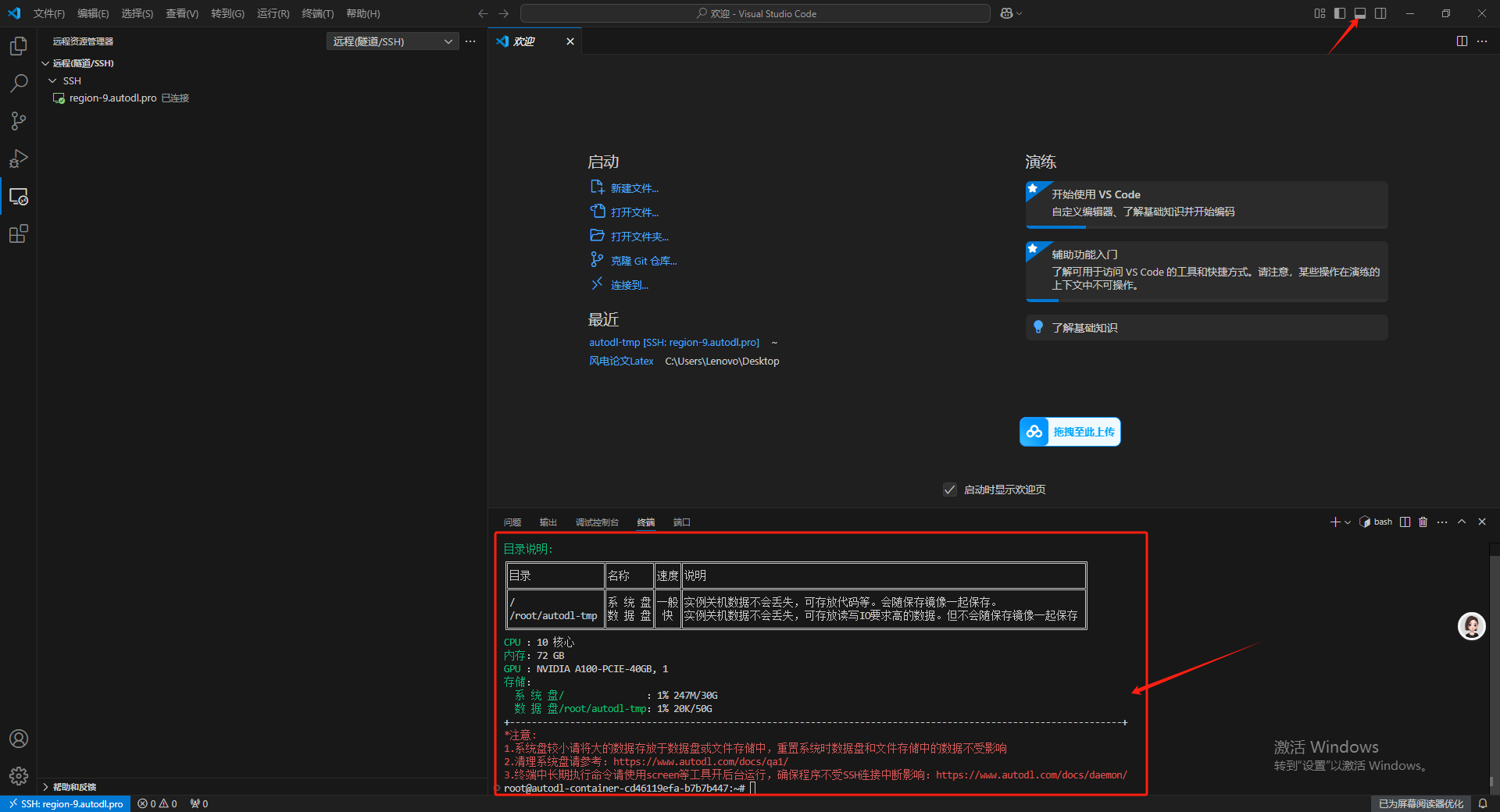The image size is (1500, 812).
Task: Open the Search view in activity bar
Action: click(x=19, y=84)
